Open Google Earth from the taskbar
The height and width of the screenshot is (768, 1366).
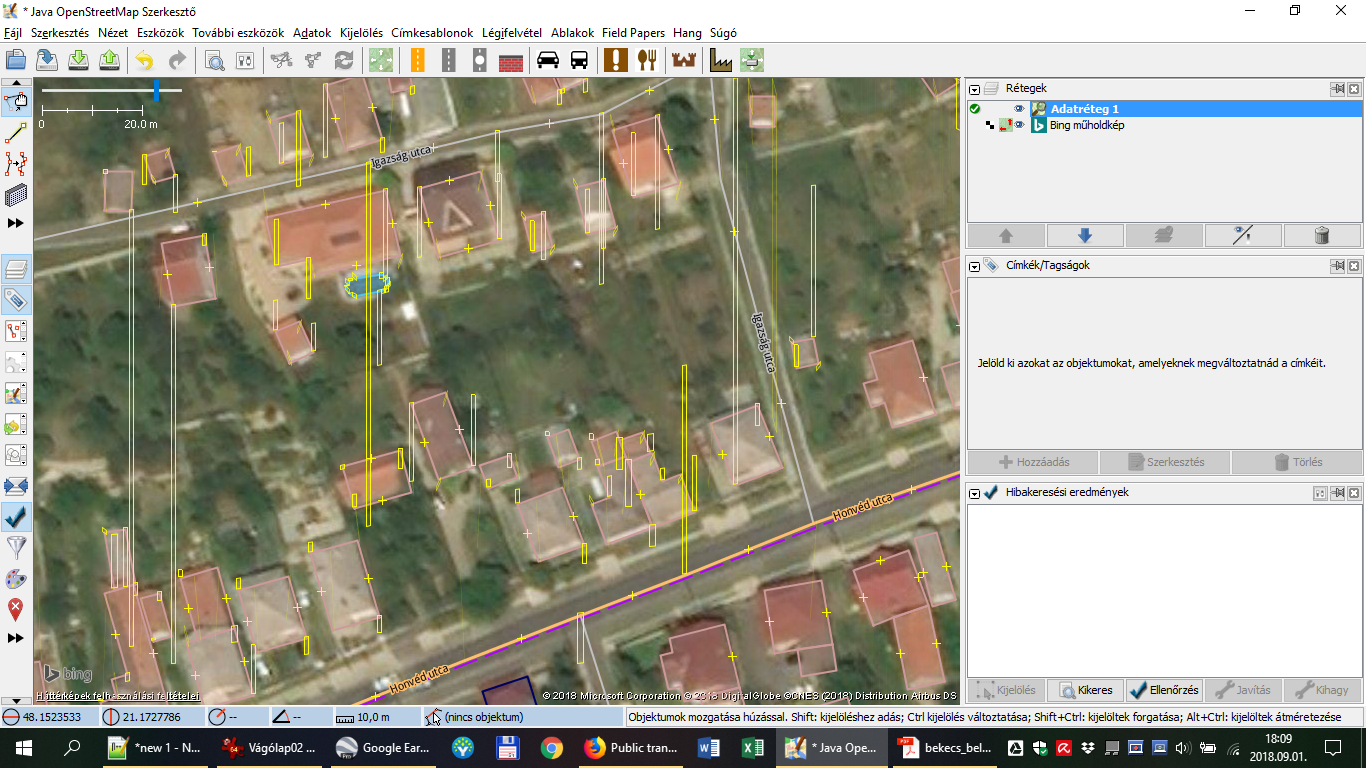point(385,747)
